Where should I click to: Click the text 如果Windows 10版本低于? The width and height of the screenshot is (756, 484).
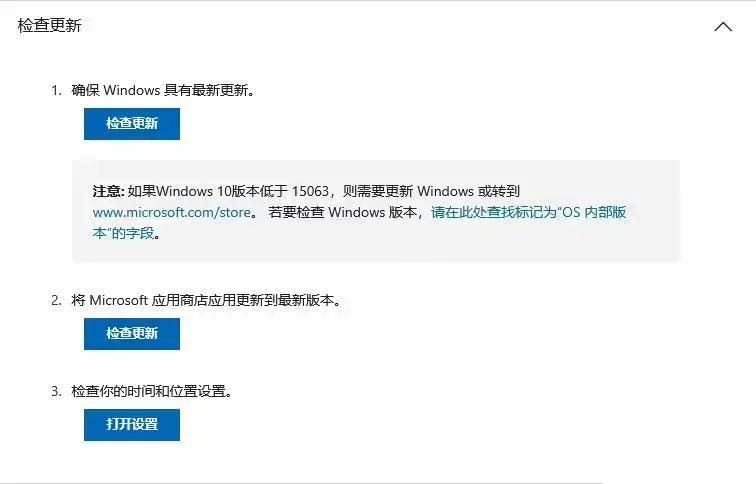point(208,191)
